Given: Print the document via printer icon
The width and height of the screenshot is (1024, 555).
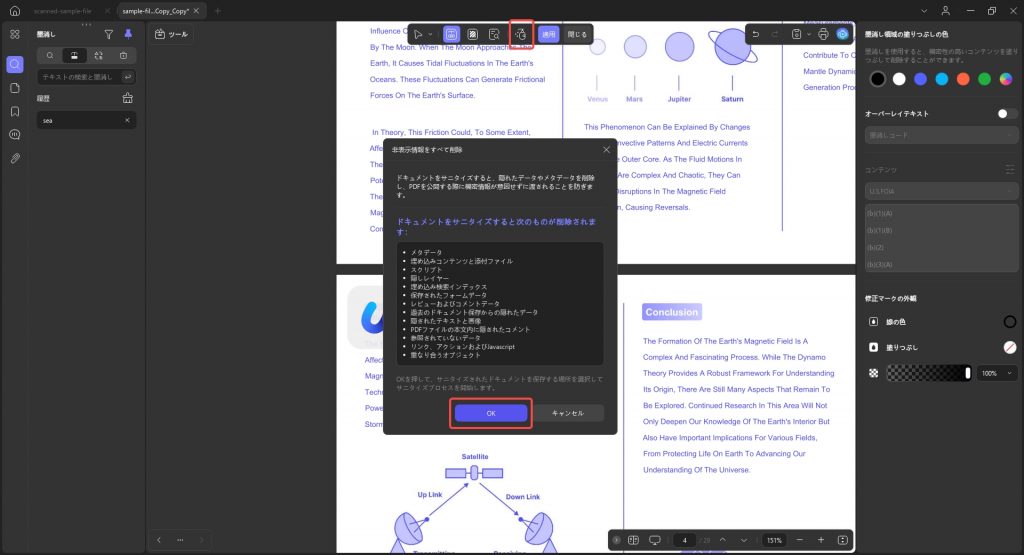Looking at the screenshot, I should 823,34.
